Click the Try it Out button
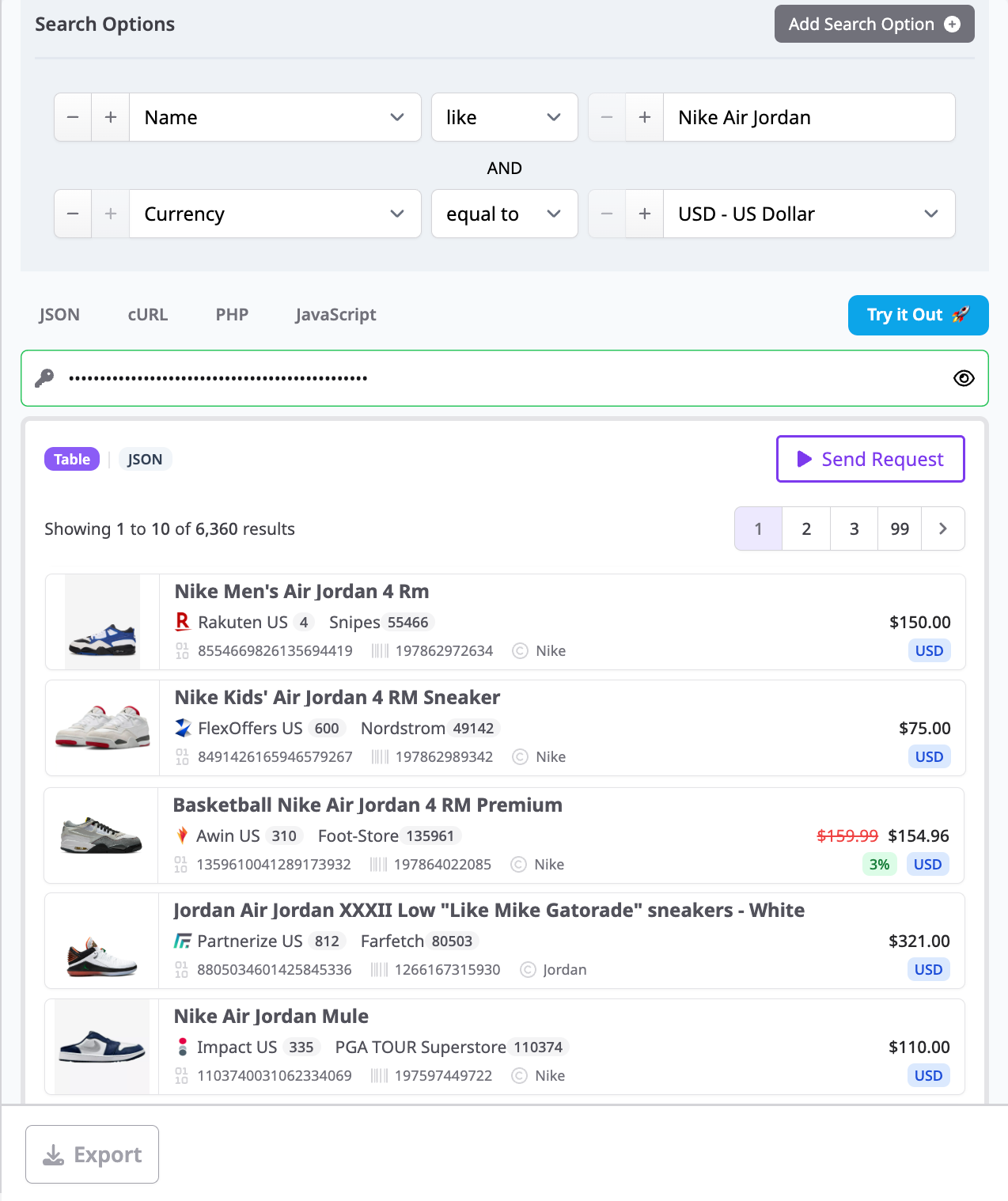 [918, 315]
